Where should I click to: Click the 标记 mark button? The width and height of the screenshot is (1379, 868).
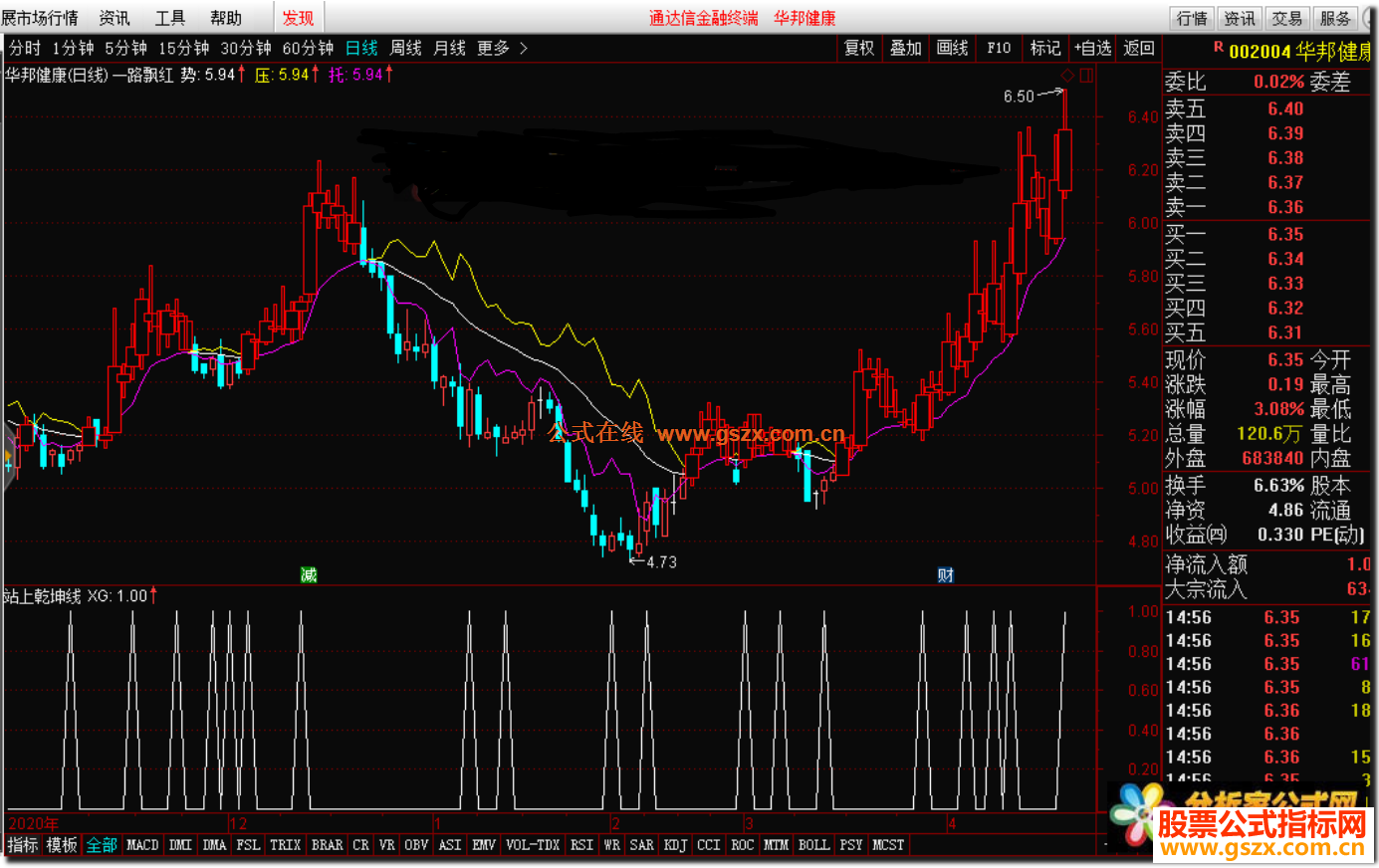click(1045, 48)
